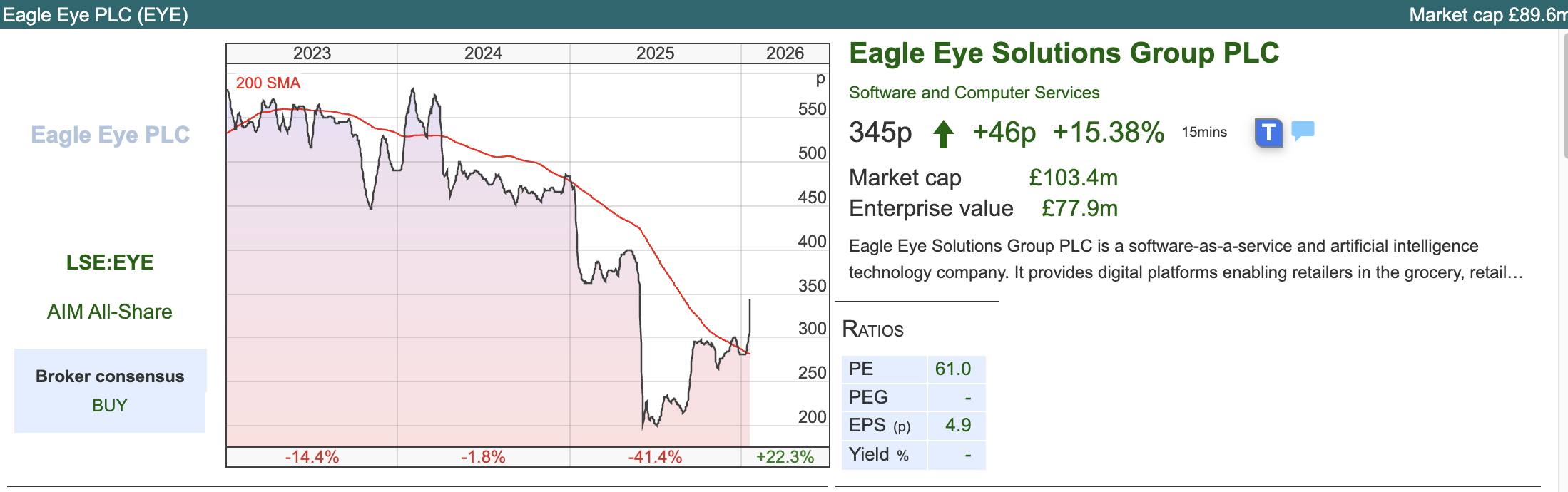
Task: Click the green up arrow price indicator
Action: [943, 133]
